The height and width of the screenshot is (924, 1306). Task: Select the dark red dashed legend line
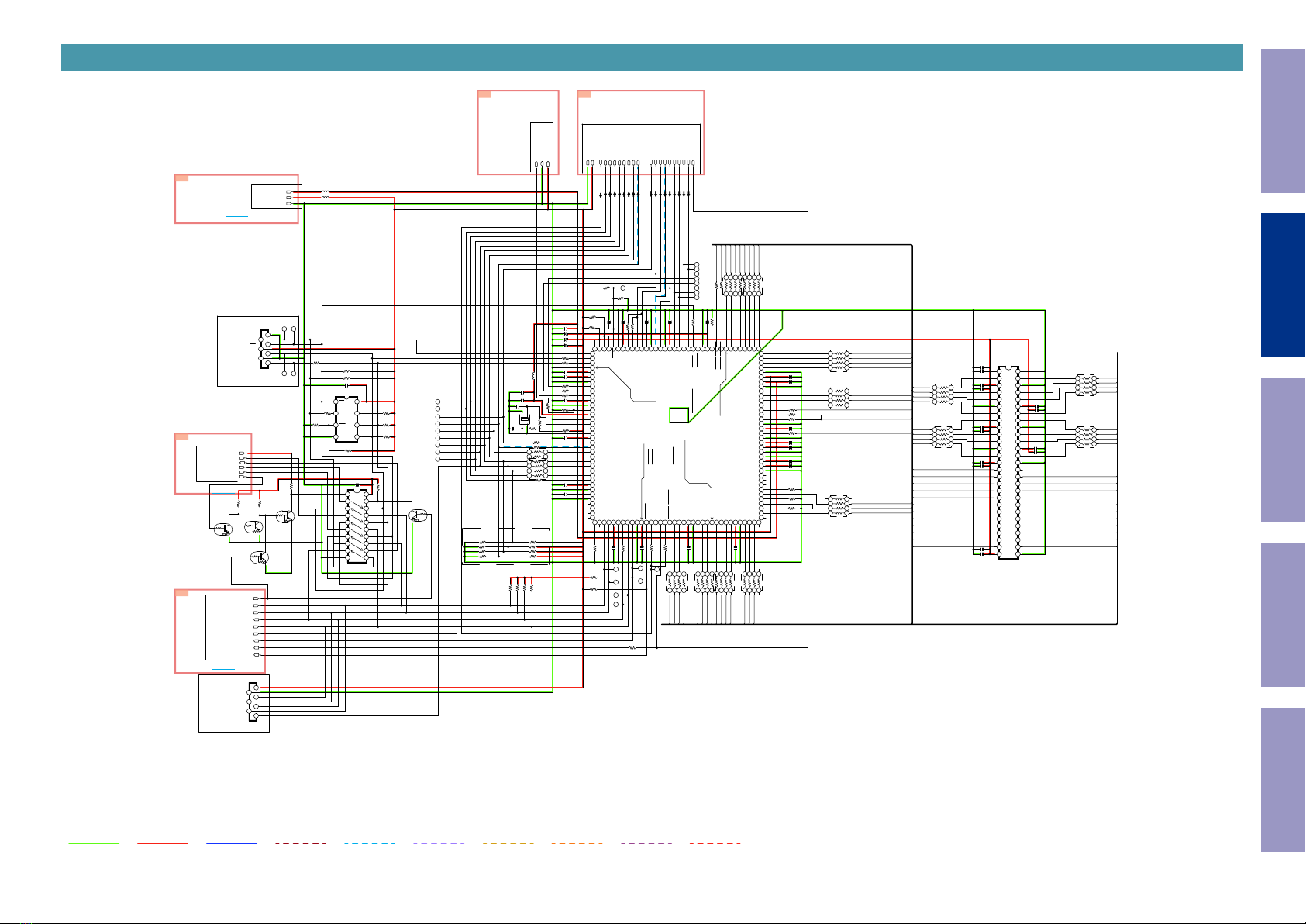(x=301, y=843)
